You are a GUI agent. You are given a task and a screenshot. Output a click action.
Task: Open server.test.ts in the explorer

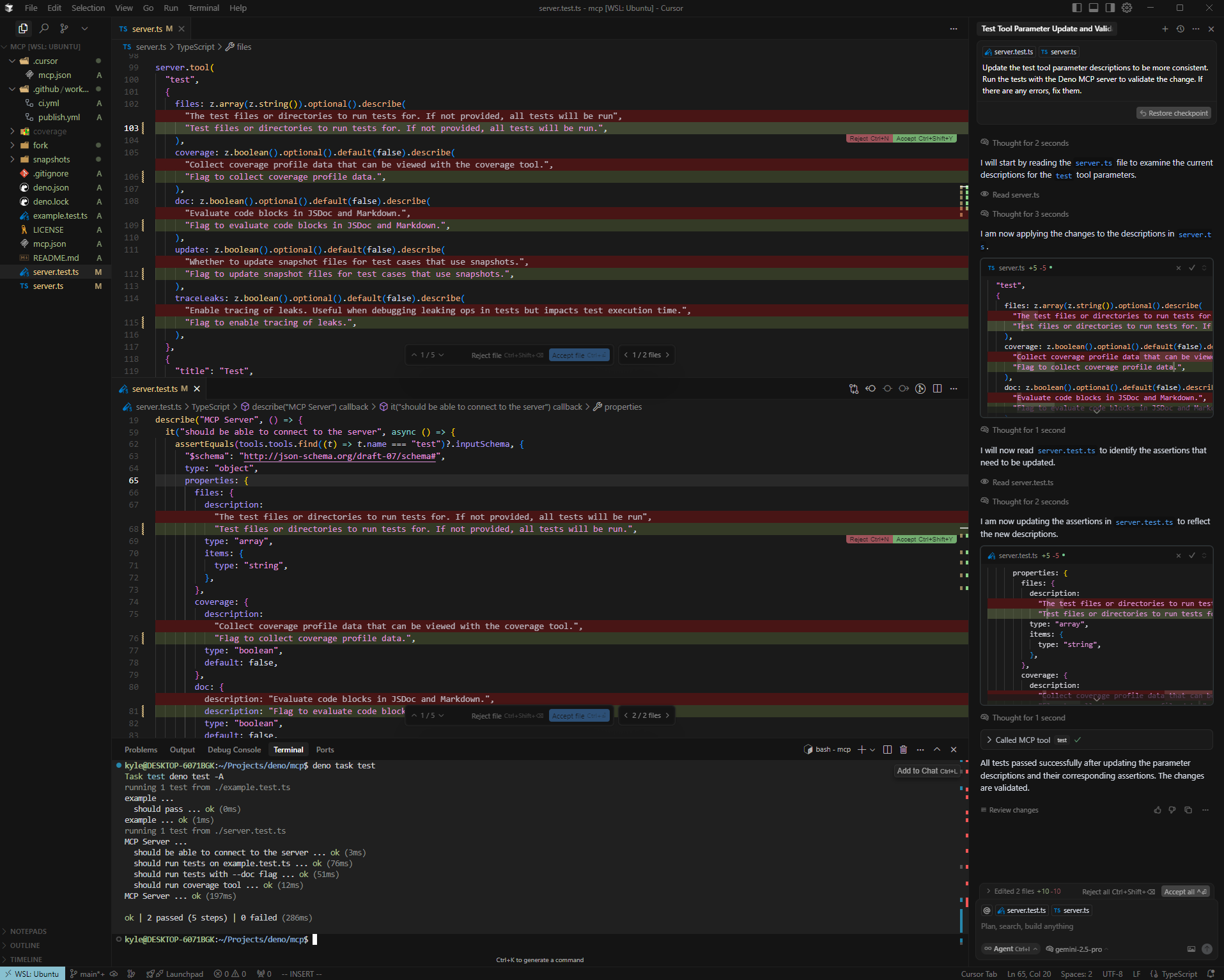coord(56,272)
